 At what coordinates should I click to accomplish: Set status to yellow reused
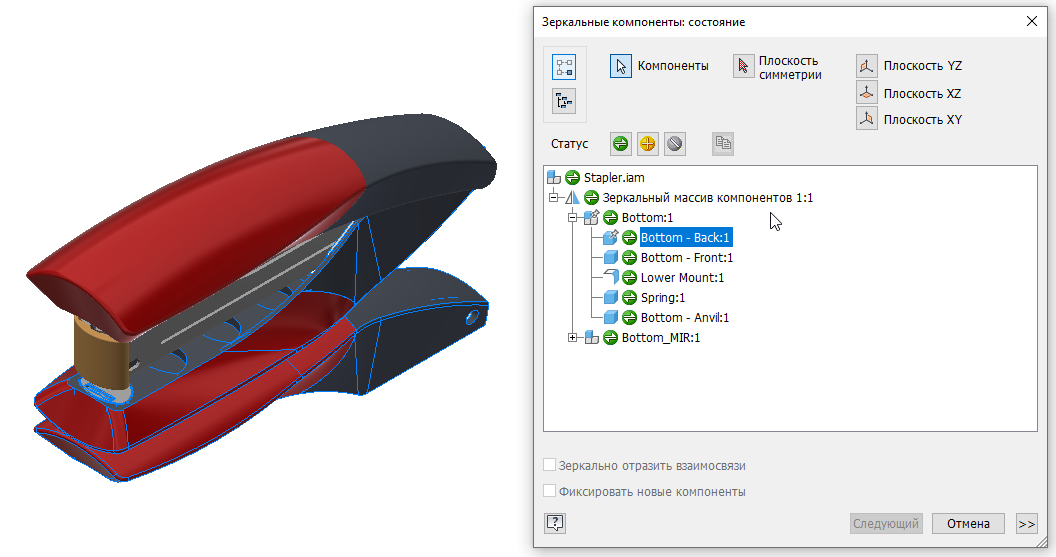click(647, 143)
